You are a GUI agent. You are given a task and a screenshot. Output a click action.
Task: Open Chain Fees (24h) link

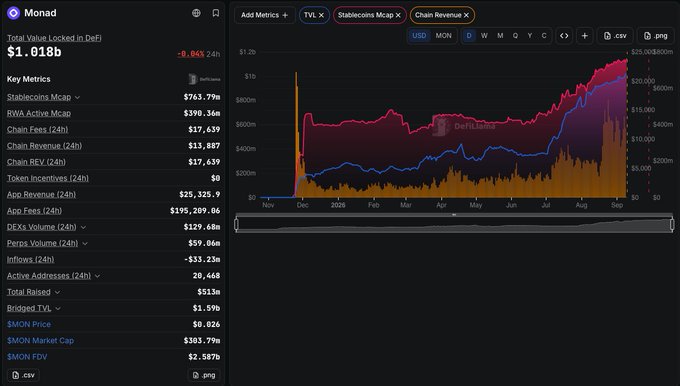click(x=37, y=129)
